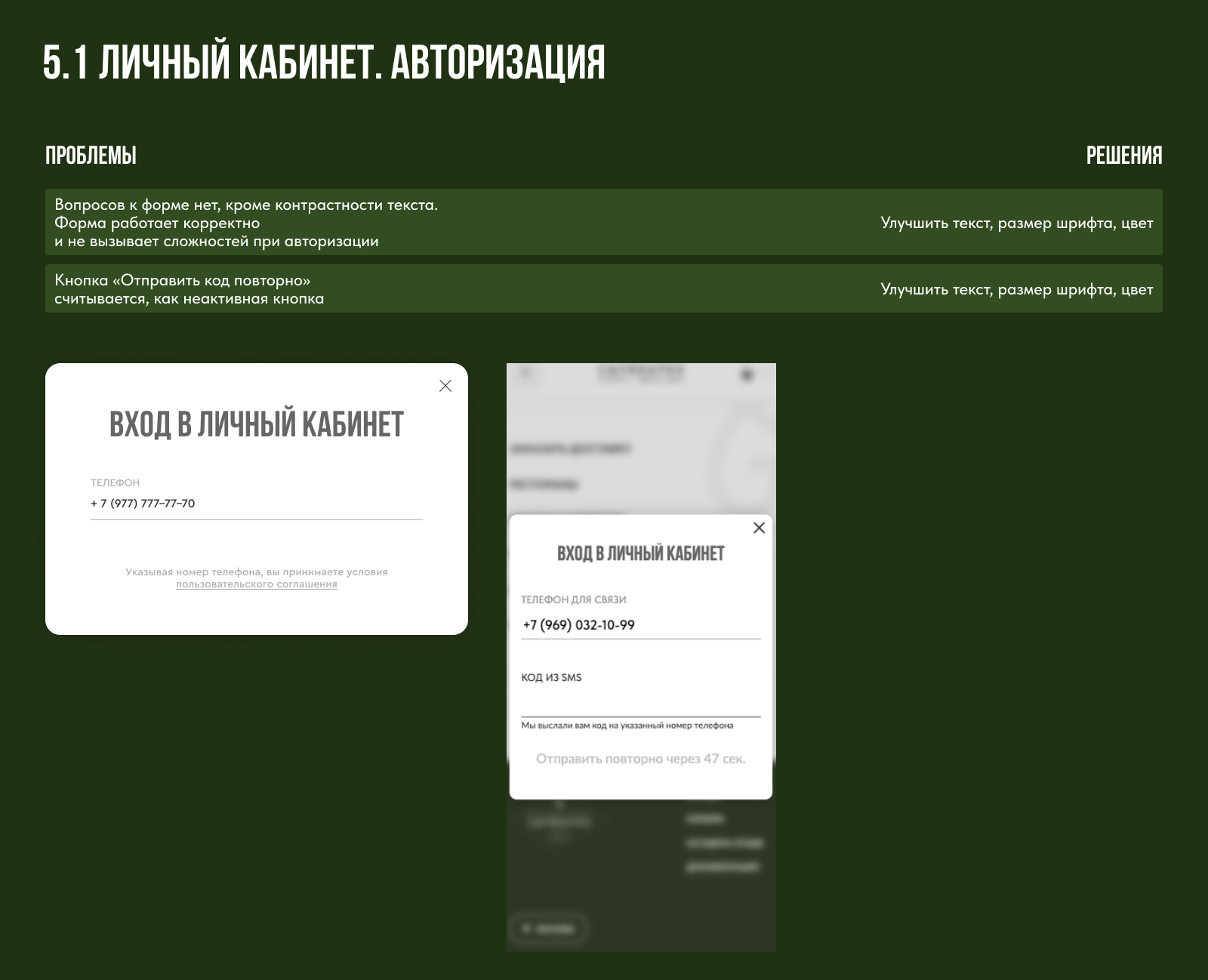Open the hamburger menu in the mobile screenshot
Viewport: 1208px width, 980px height.
click(527, 372)
